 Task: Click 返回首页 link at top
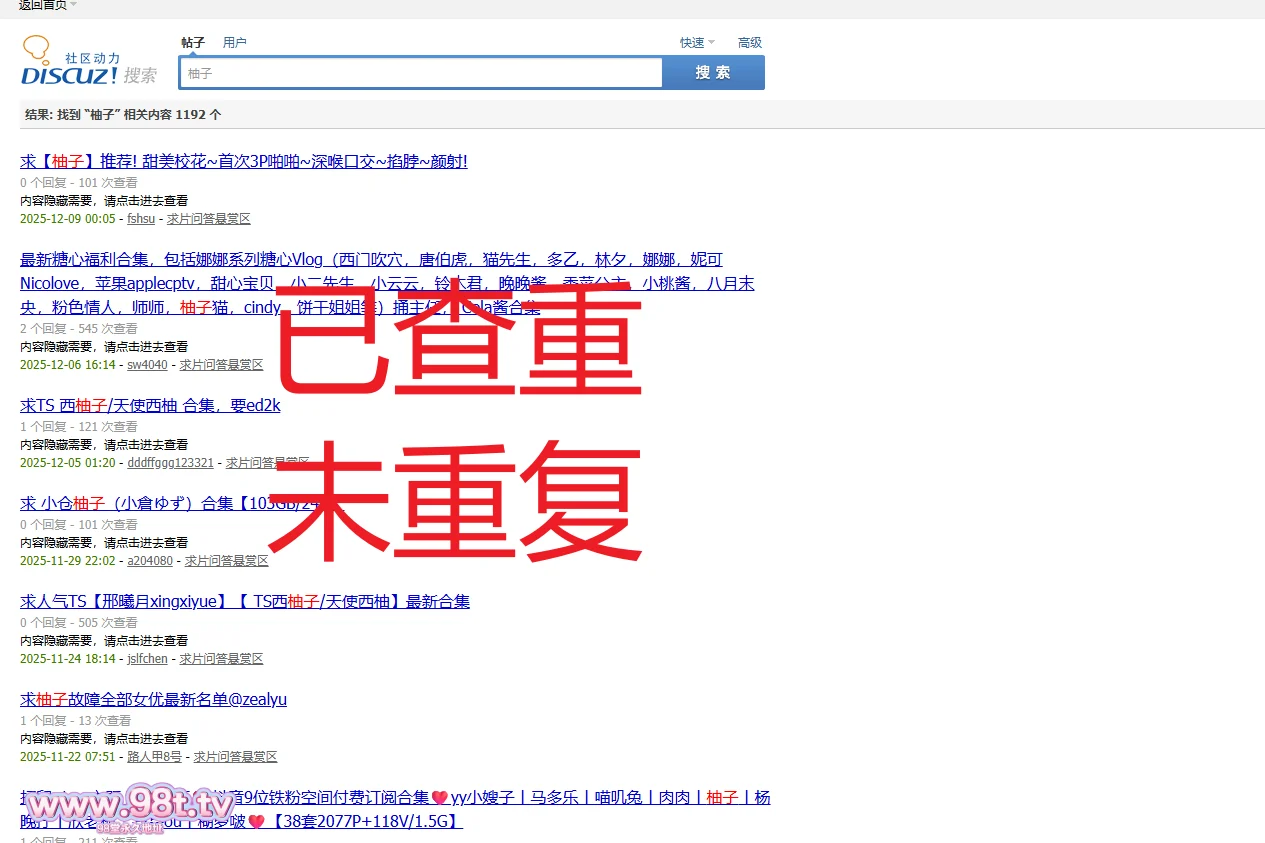coord(42,5)
